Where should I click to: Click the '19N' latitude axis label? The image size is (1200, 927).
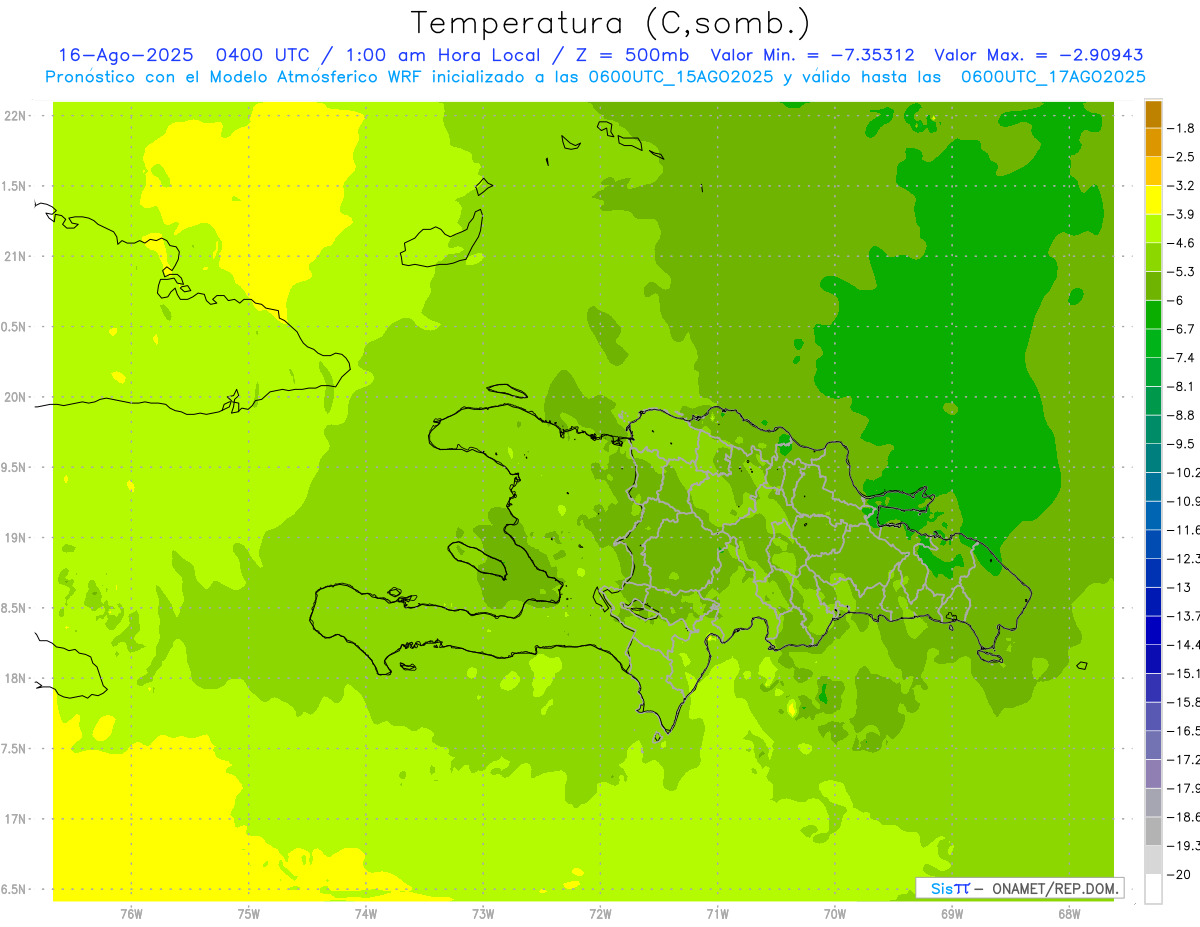pyautogui.click(x=15, y=537)
